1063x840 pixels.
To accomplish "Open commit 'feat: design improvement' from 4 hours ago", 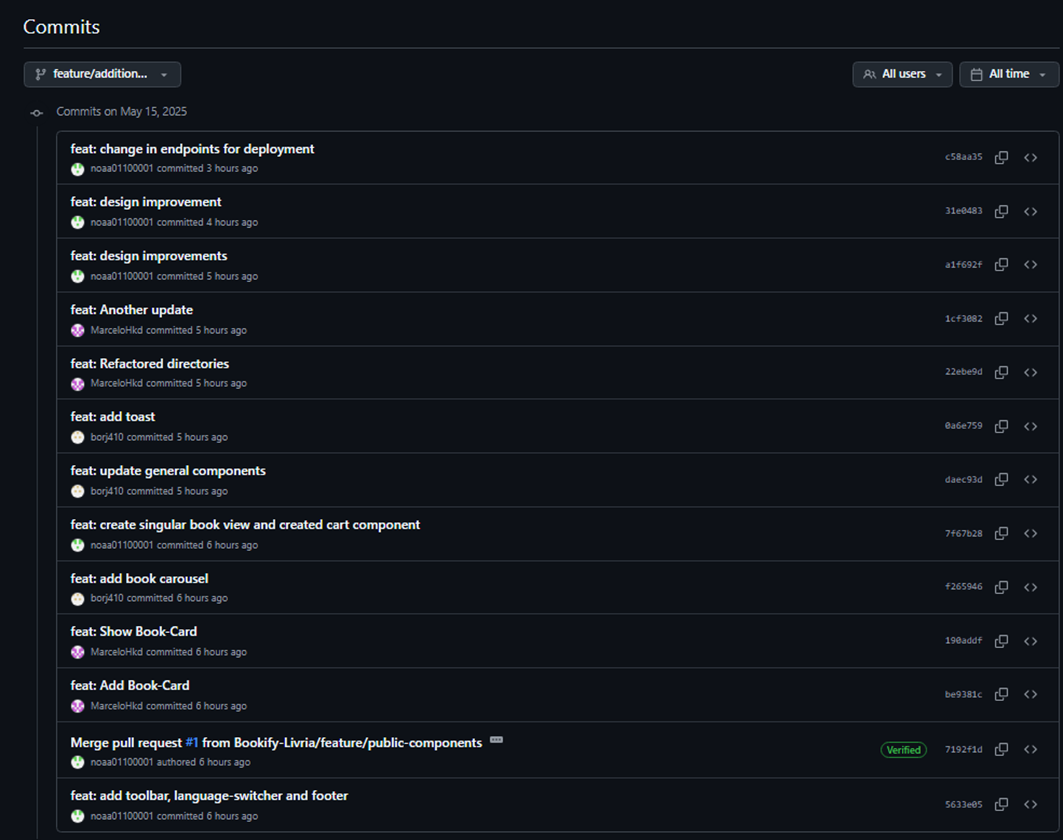I will (146, 202).
